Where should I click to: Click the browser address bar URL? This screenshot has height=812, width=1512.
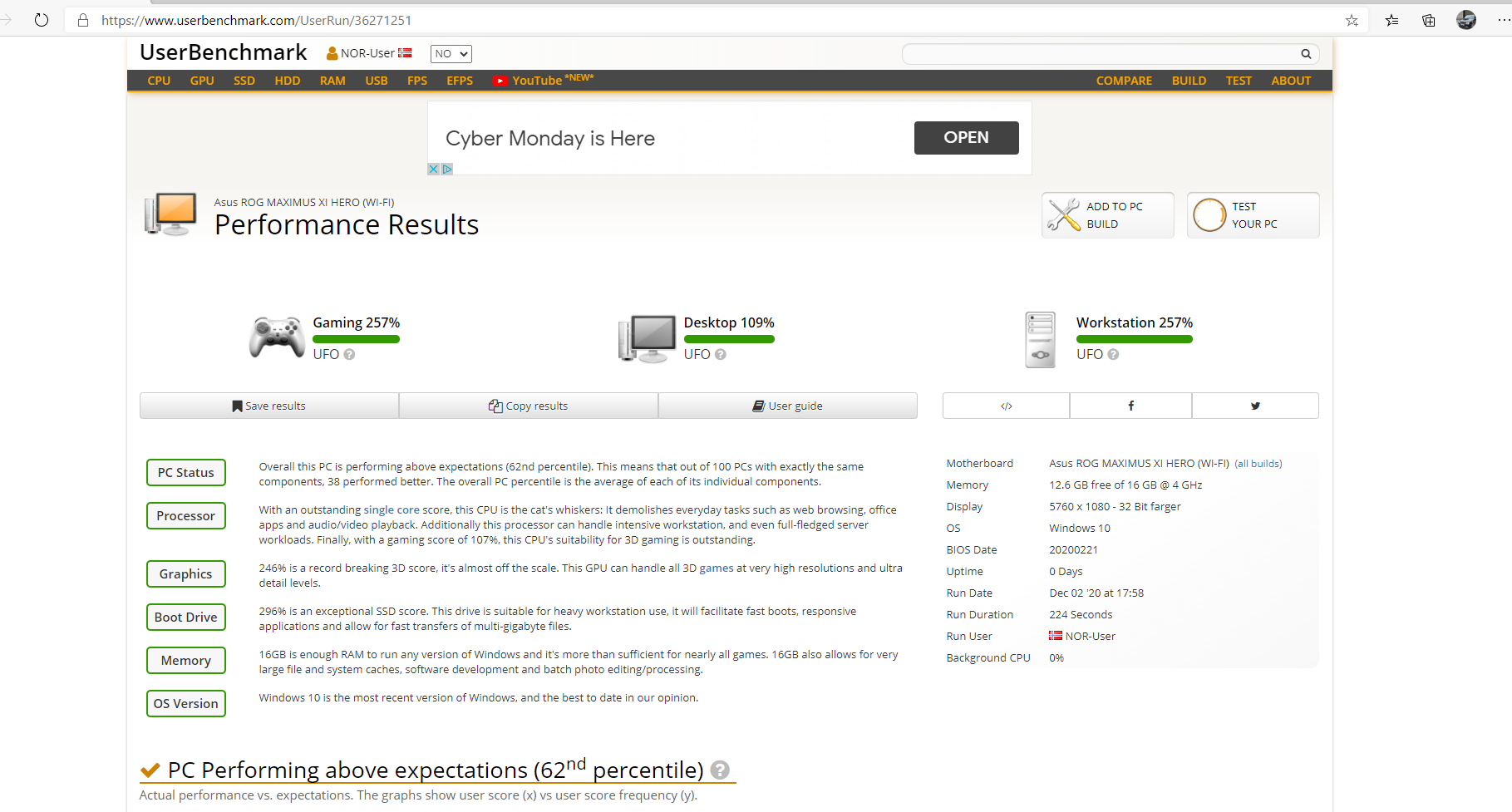(257, 20)
